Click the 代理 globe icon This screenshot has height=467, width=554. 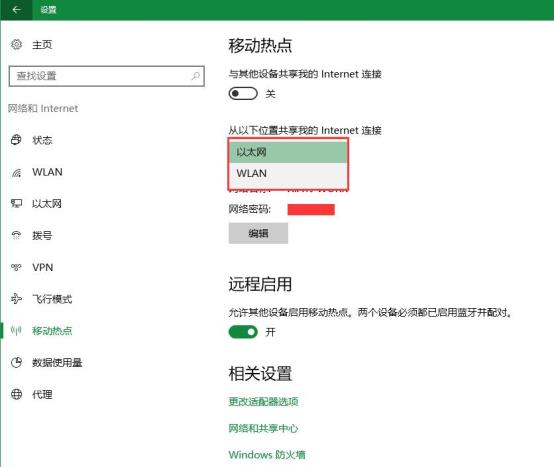point(16,394)
